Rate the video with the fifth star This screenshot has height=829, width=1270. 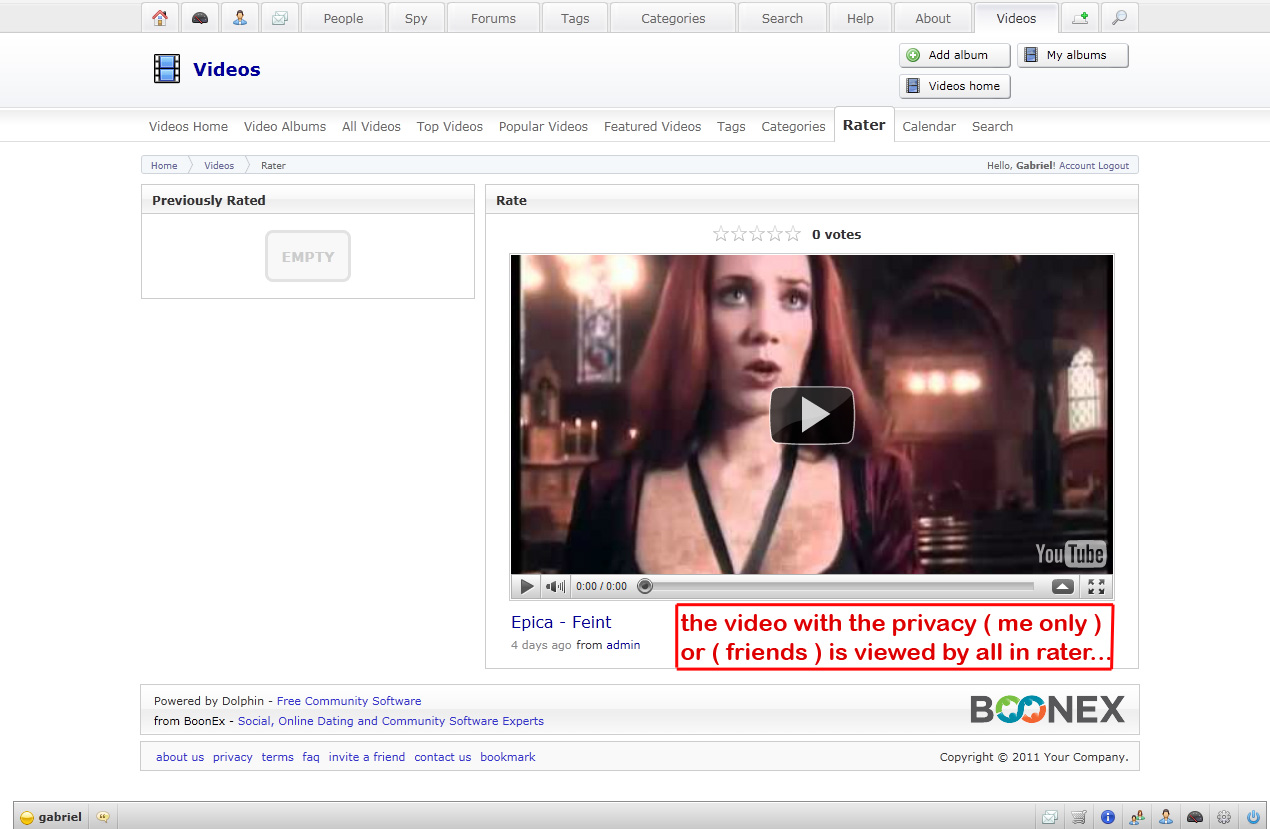click(793, 234)
